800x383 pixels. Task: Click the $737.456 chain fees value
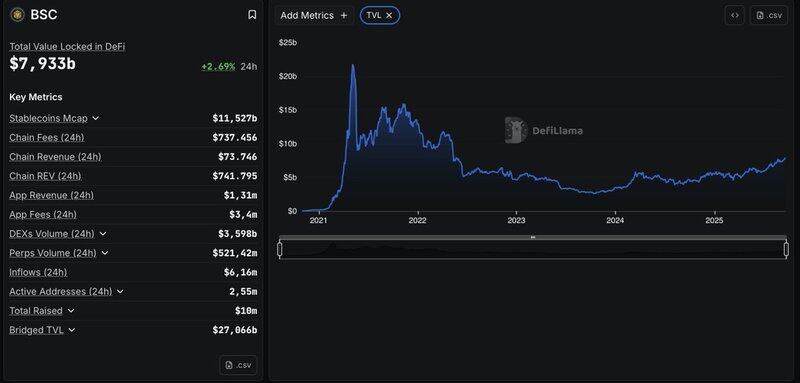pyautogui.click(x=235, y=138)
